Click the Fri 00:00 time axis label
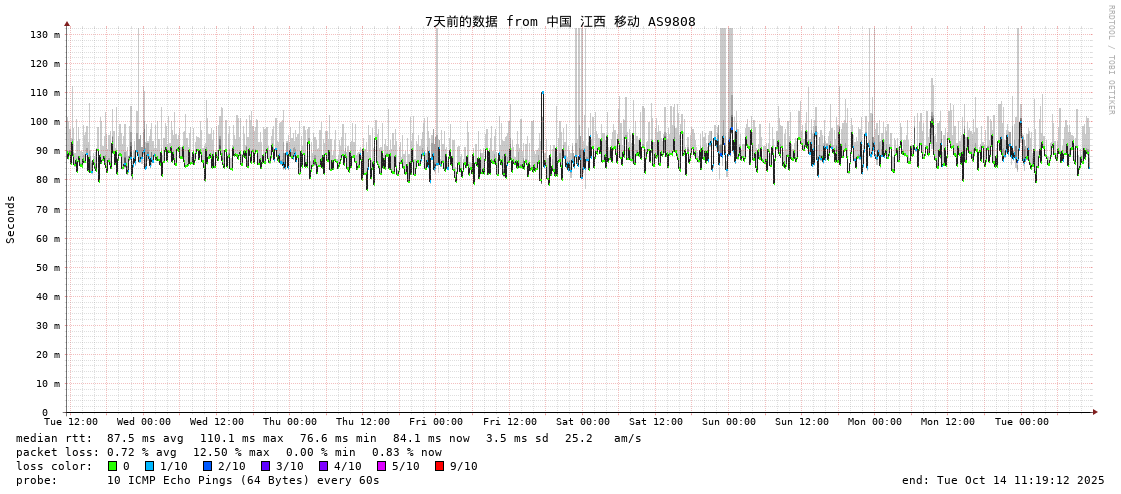 [436, 422]
